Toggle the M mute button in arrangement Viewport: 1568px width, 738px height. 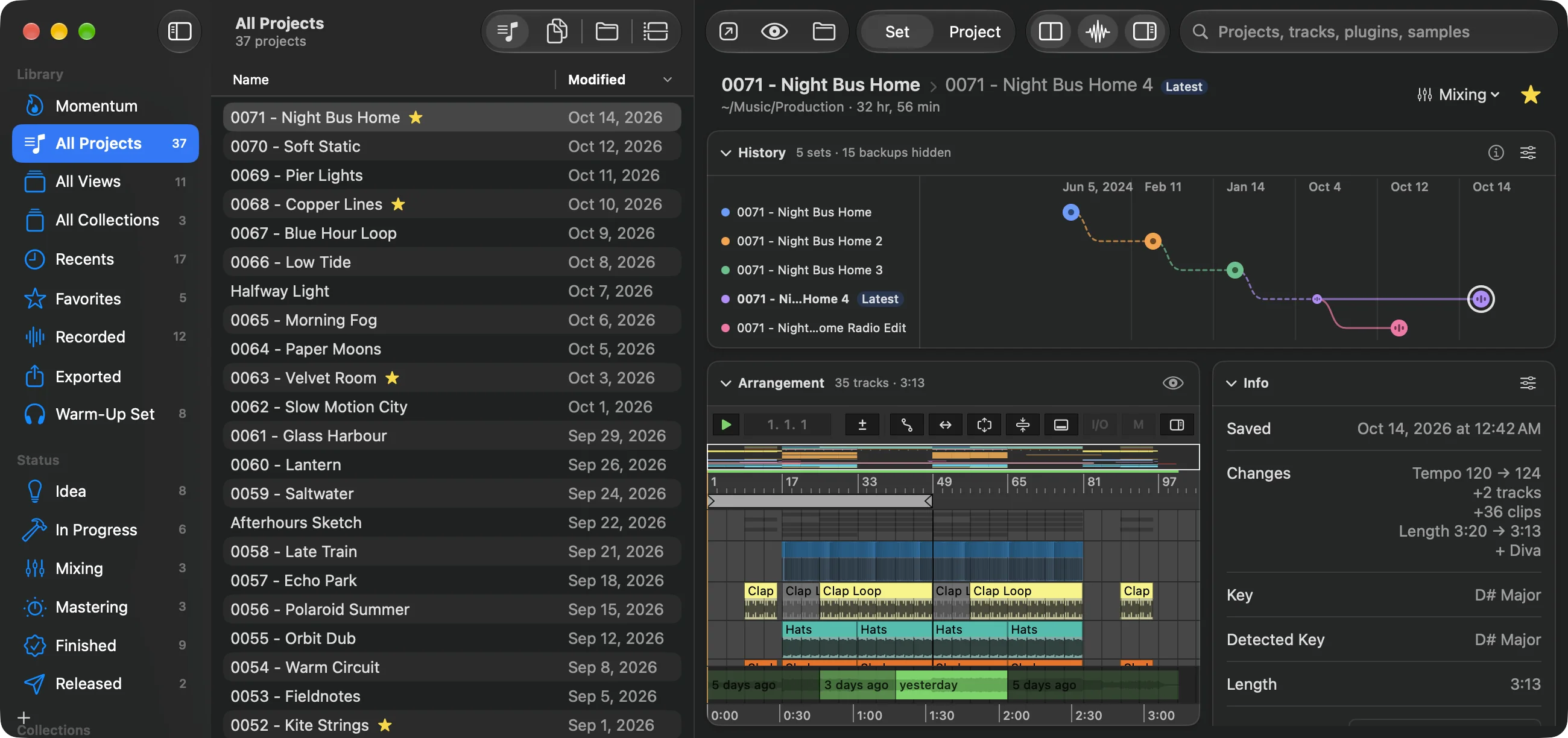[x=1138, y=424]
